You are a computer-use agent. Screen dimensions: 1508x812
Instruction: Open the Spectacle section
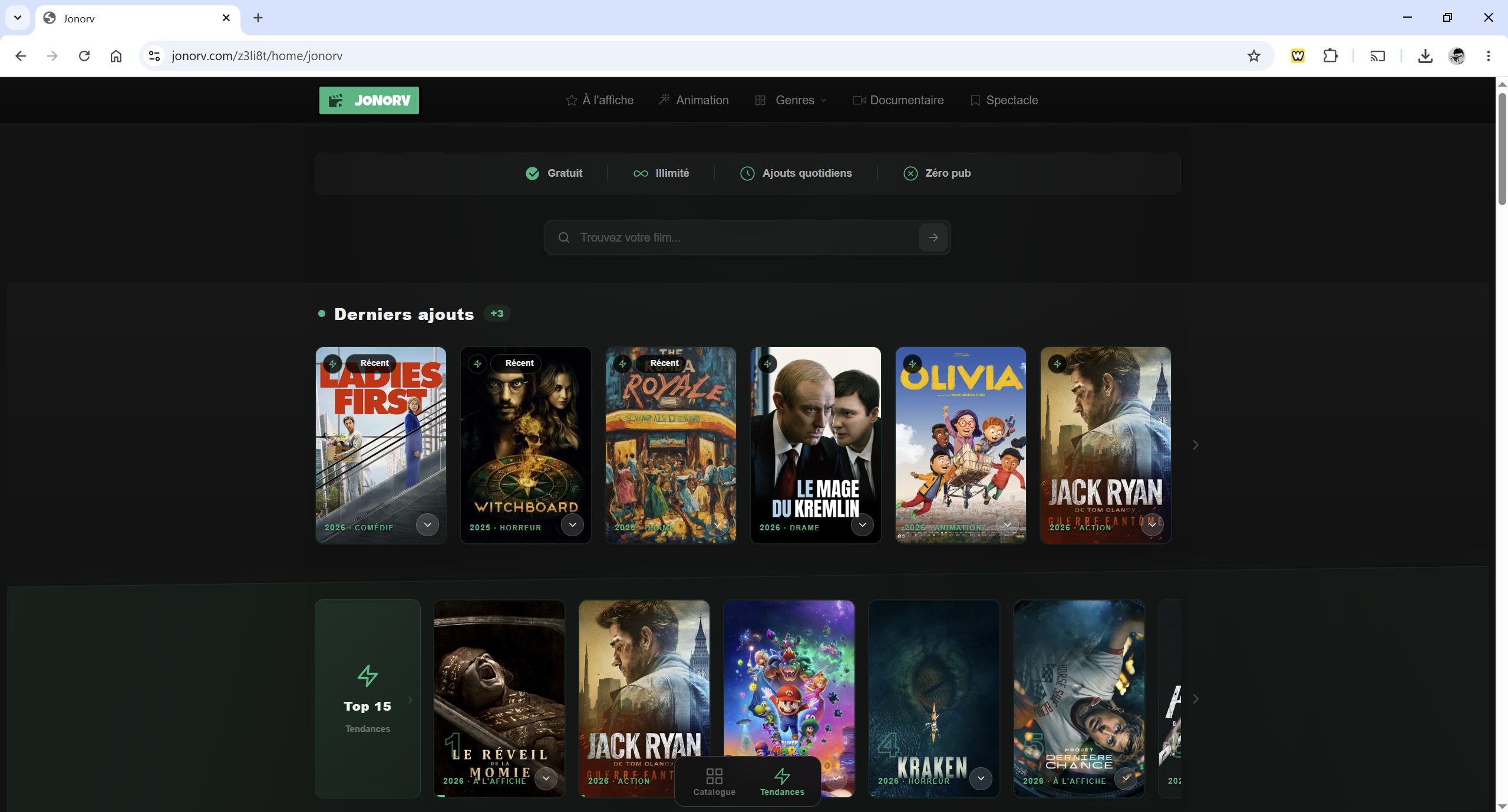pos(1004,100)
